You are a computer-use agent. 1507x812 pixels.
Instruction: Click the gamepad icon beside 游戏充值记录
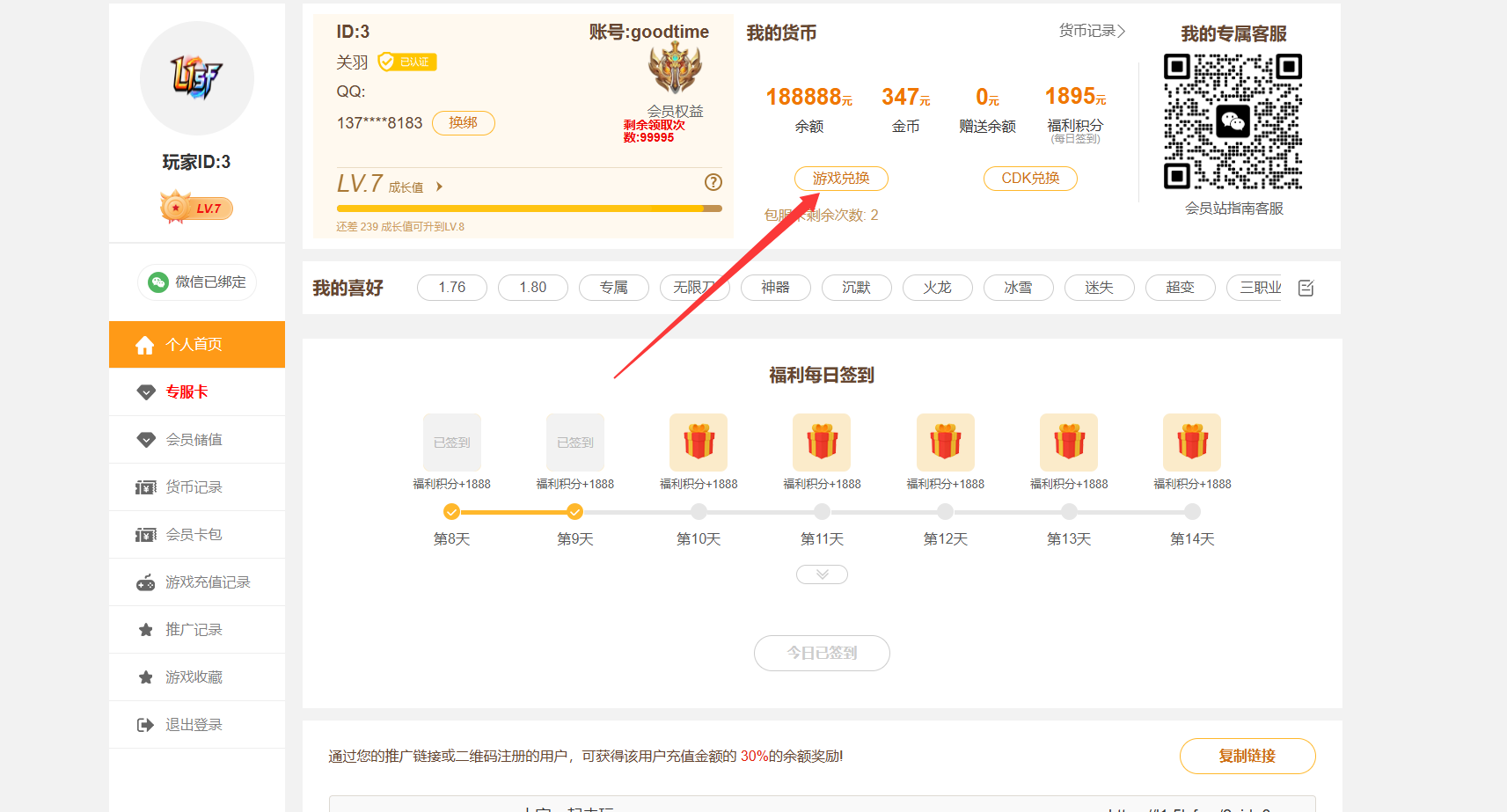146,582
